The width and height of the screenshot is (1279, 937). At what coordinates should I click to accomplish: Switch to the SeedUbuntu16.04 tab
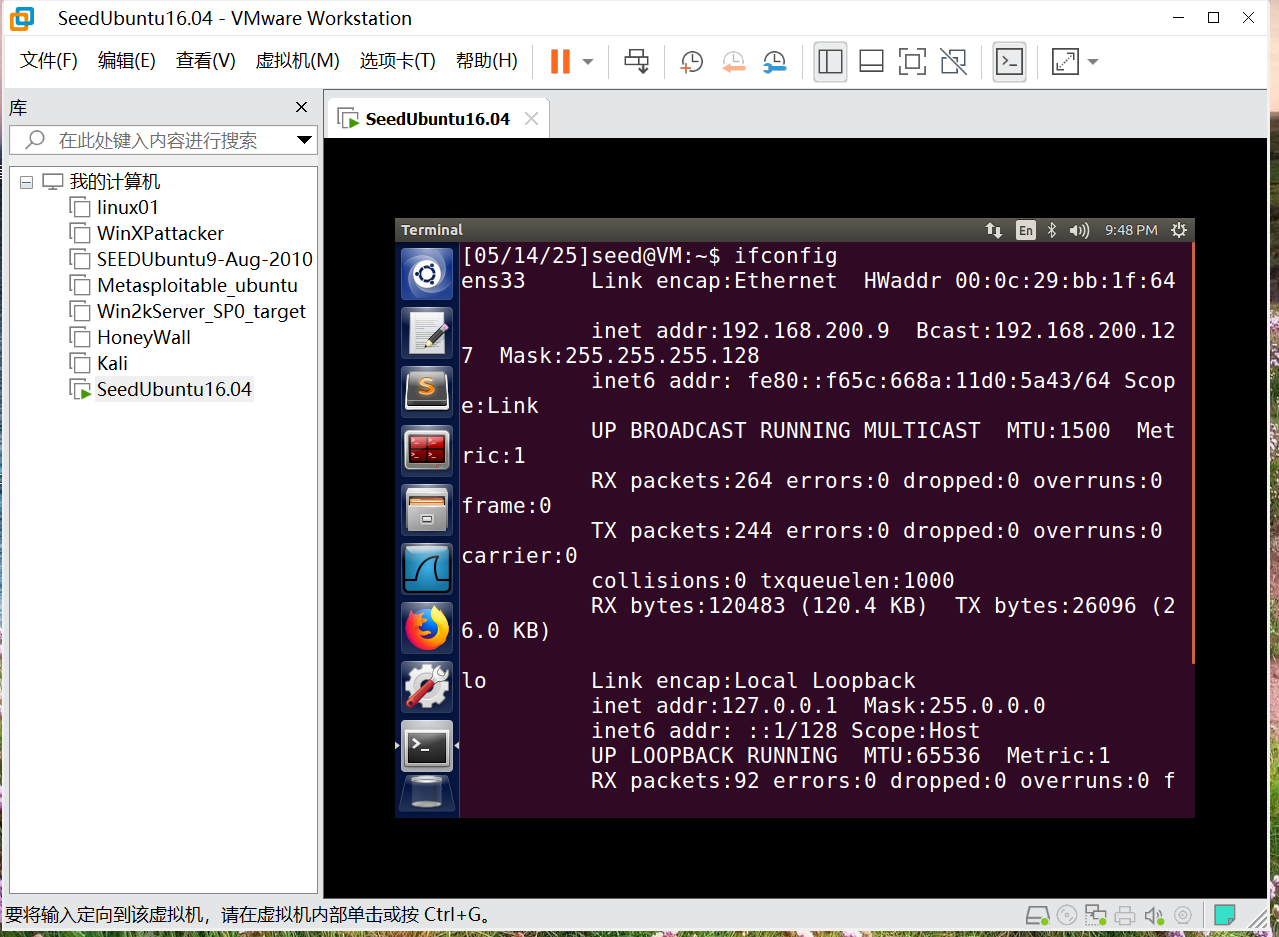point(437,119)
